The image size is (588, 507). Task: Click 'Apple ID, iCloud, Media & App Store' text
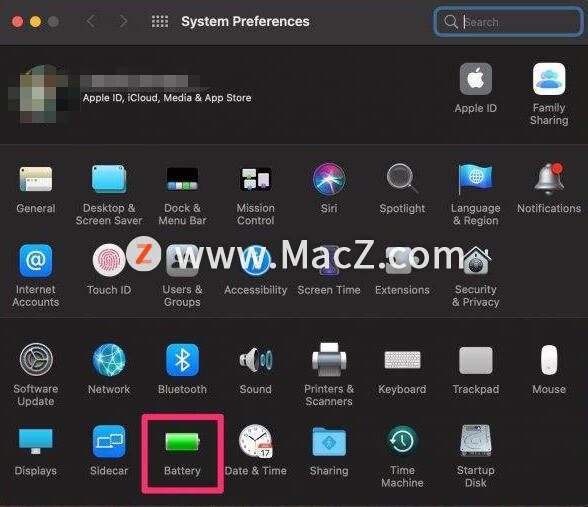[x=167, y=98]
